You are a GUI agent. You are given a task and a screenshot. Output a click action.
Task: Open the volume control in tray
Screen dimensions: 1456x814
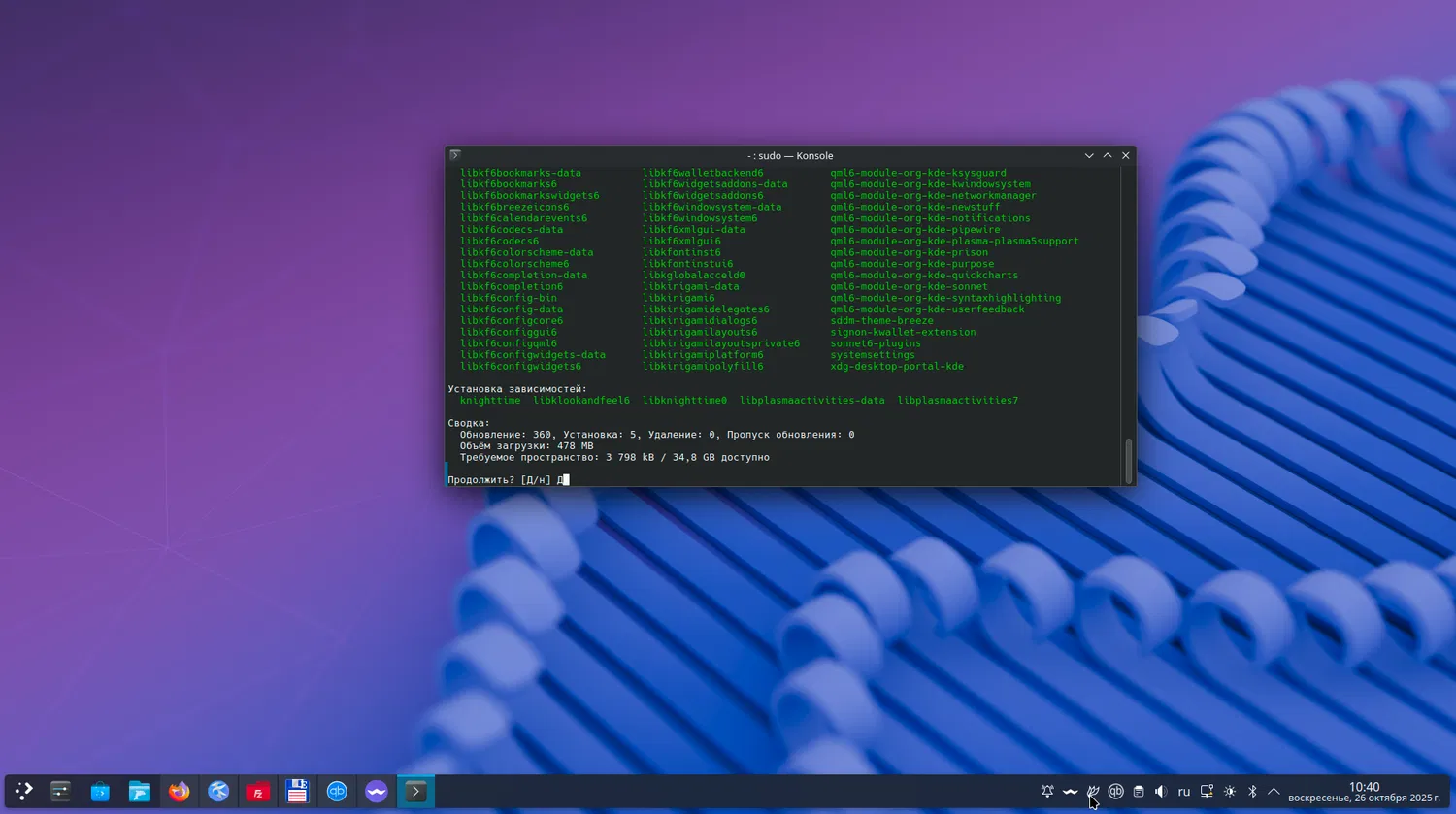pyautogui.click(x=1161, y=792)
